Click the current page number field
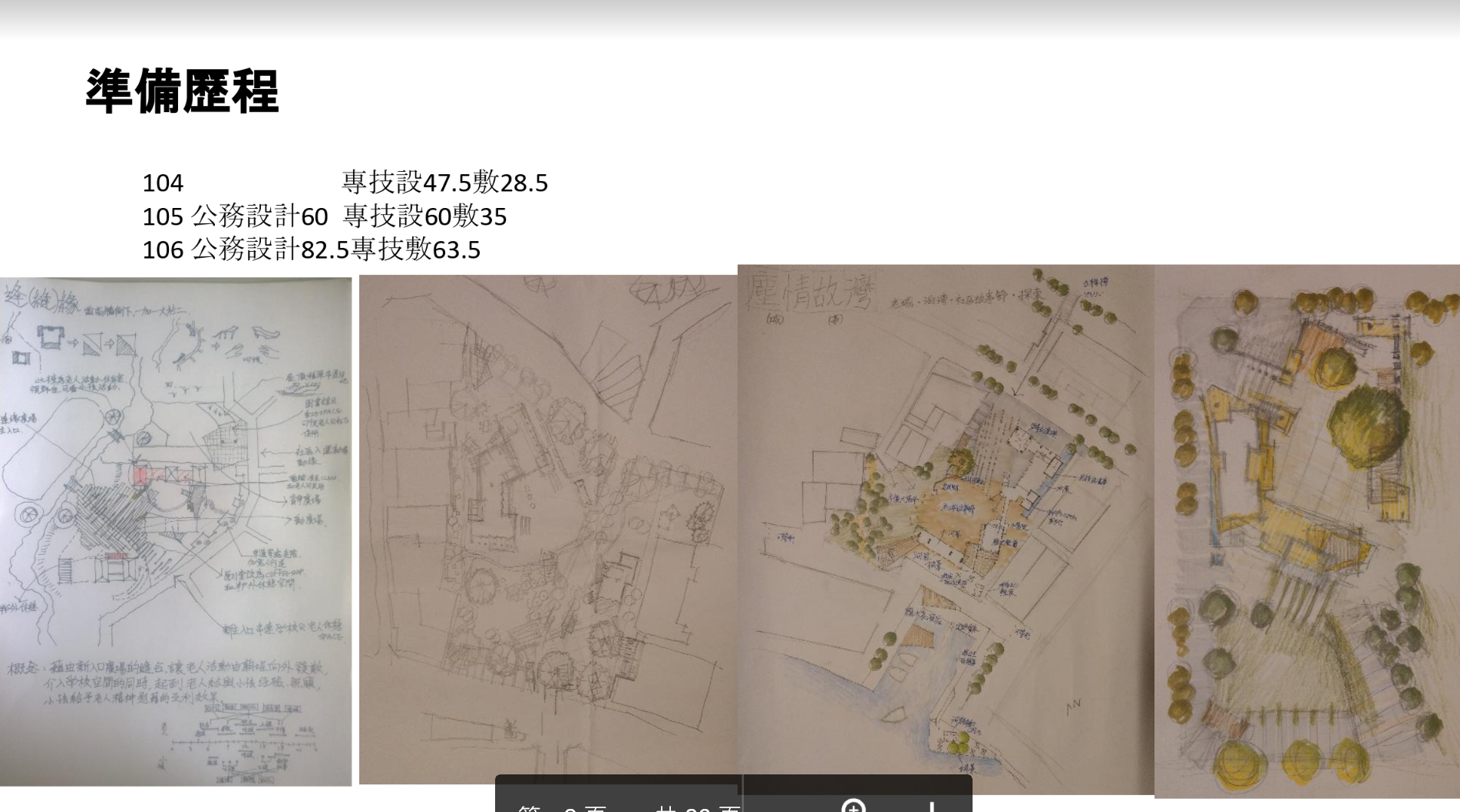The height and width of the screenshot is (812, 1460). 573,807
